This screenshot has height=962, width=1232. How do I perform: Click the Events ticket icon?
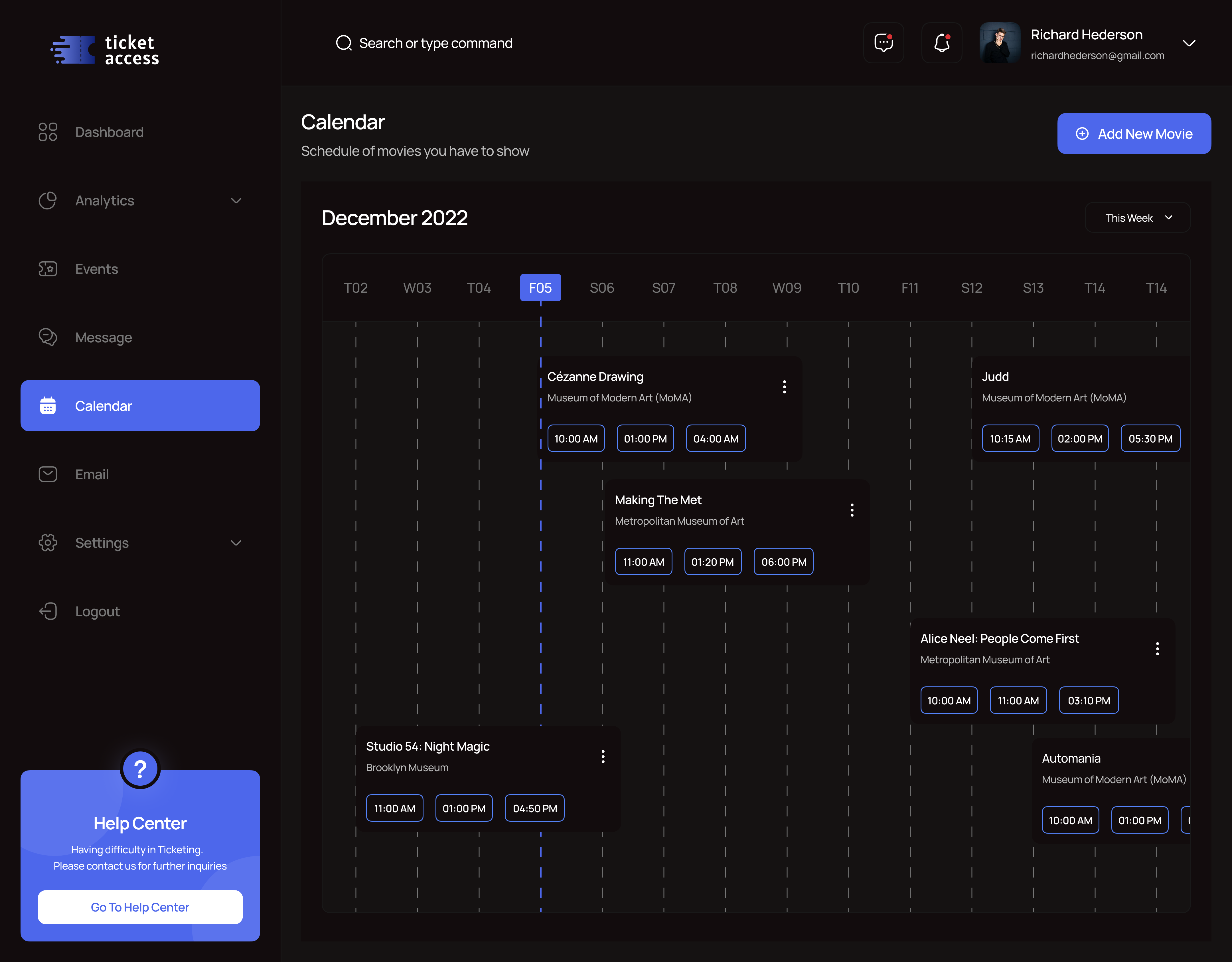tap(48, 268)
